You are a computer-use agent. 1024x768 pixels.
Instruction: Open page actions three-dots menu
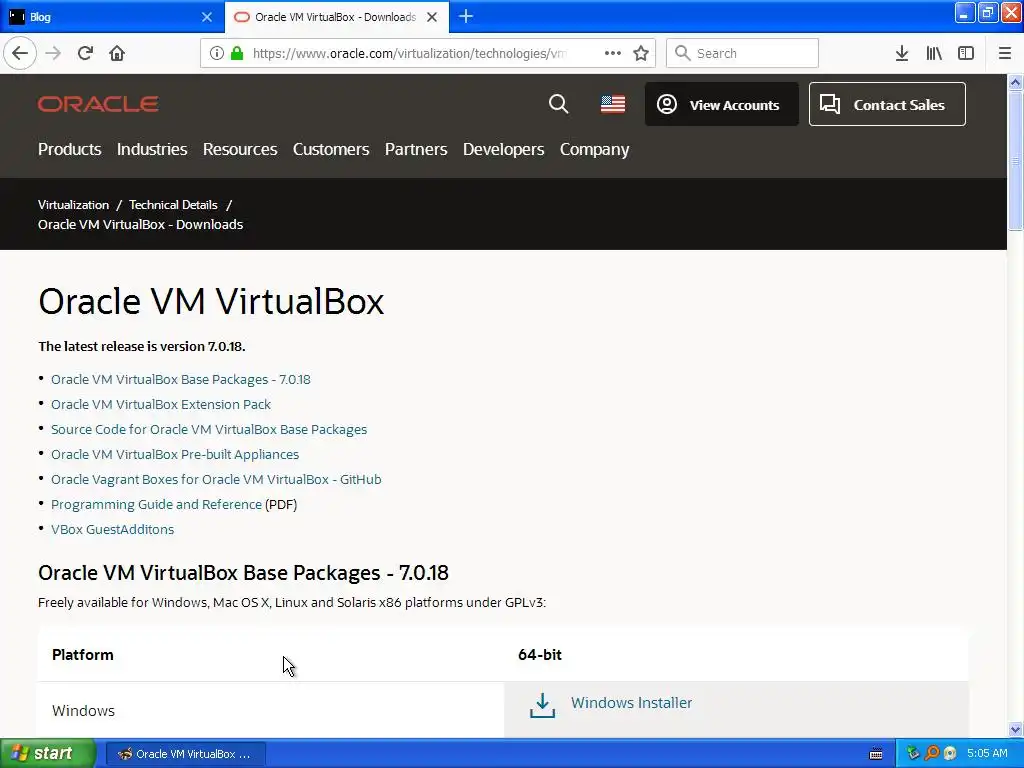point(613,53)
